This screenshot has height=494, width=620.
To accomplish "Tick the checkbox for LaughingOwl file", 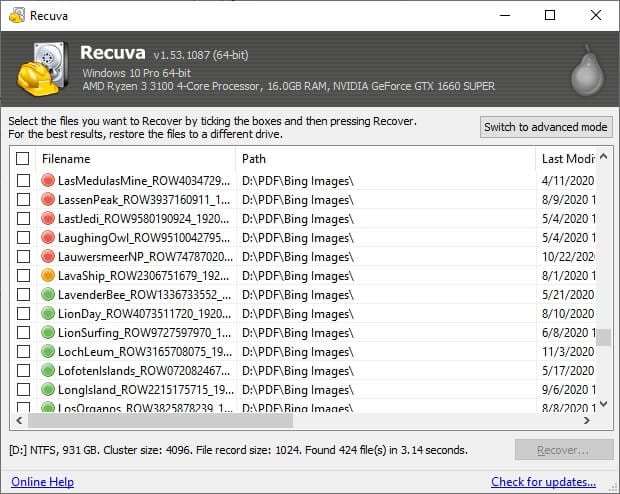I will (x=23, y=237).
